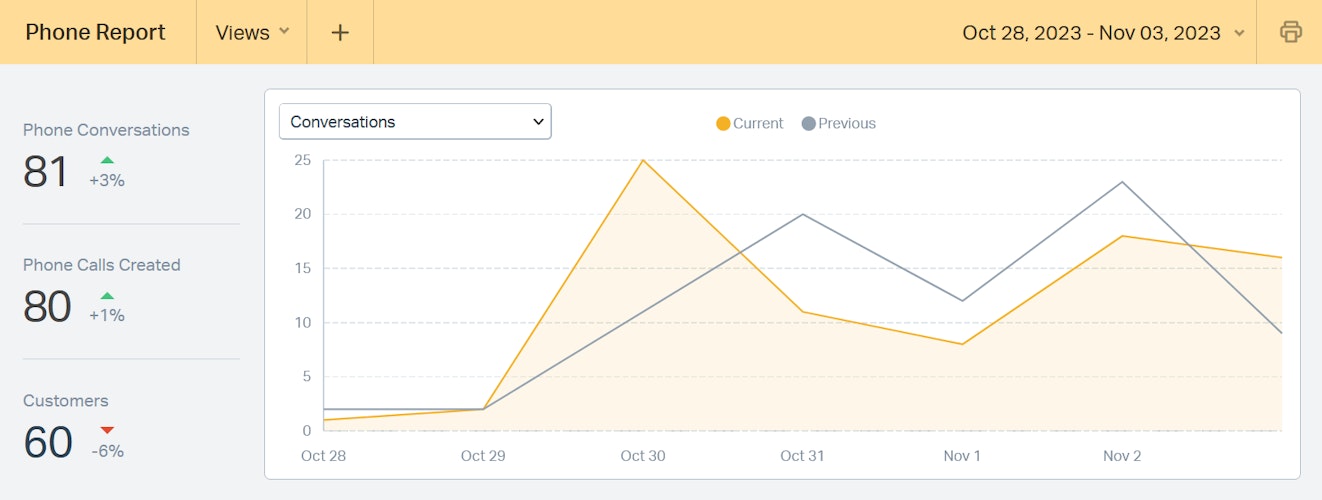This screenshot has width=1322, height=500.
Task: Click the printer icon to print report
Action: pyautogui.click(x=1290, y=32)
